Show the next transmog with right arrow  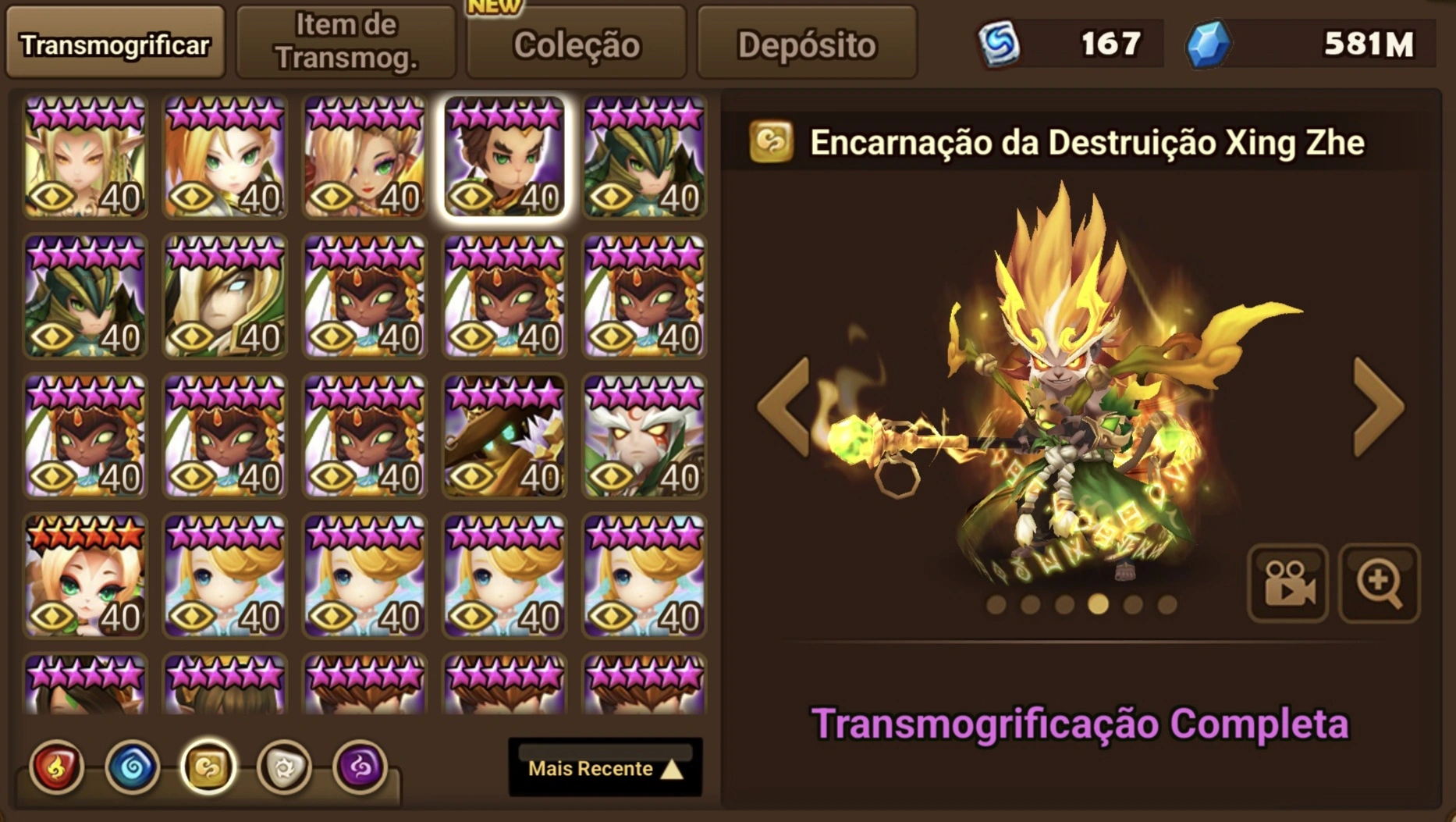click(1378, 406)
